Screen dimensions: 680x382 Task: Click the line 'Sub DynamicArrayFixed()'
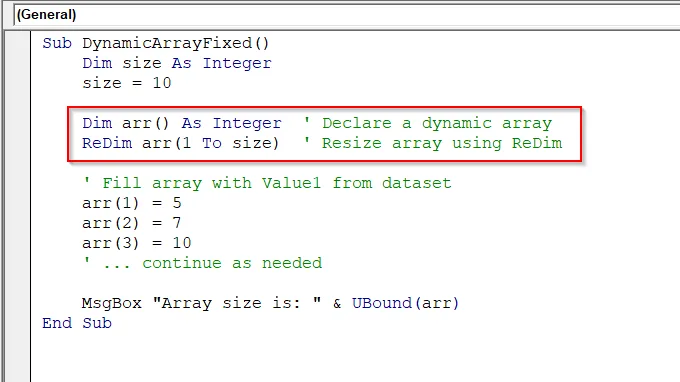[156, 43]
